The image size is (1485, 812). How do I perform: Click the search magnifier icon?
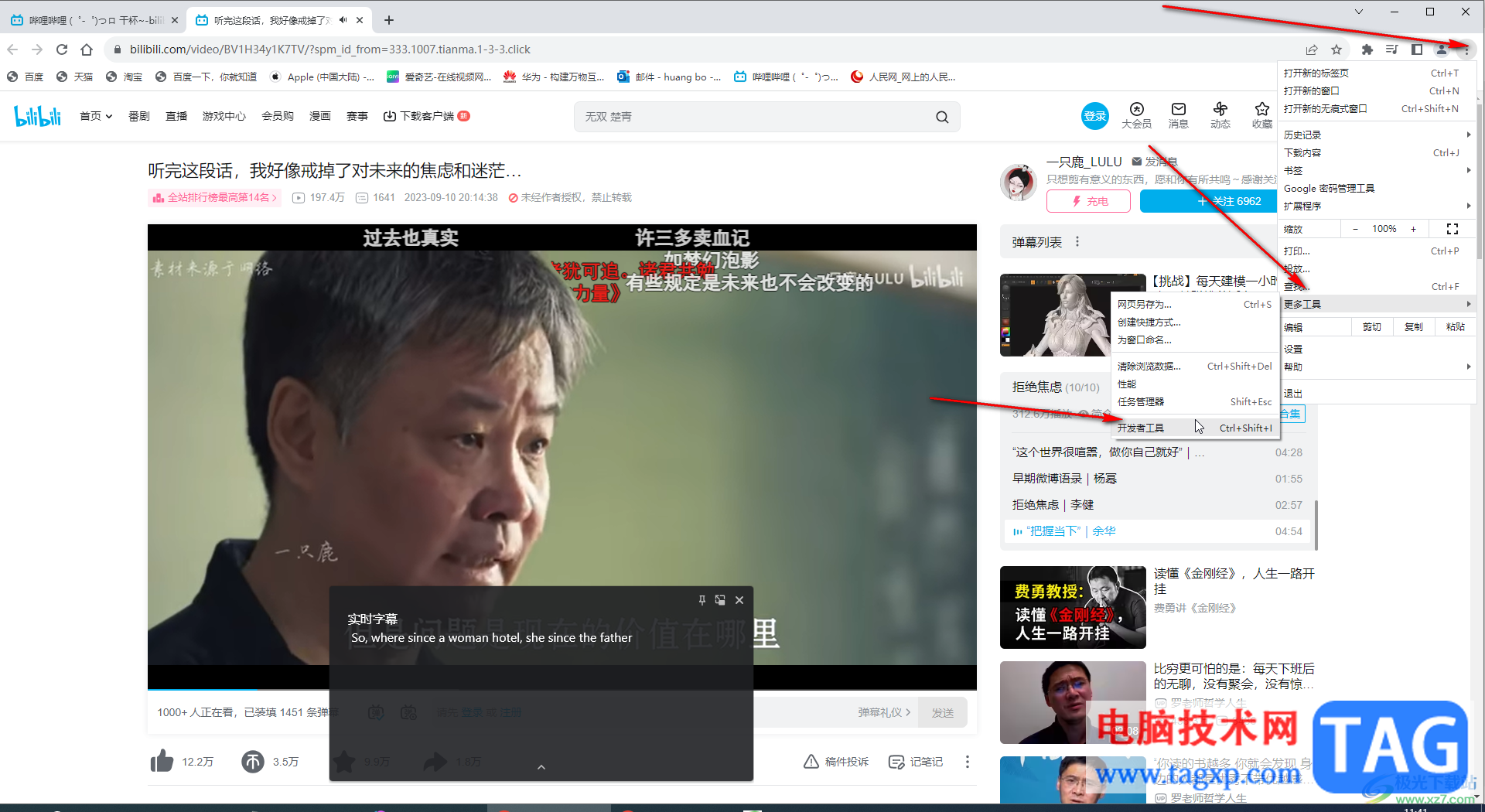pyautogui.click(x=942, y=117)
